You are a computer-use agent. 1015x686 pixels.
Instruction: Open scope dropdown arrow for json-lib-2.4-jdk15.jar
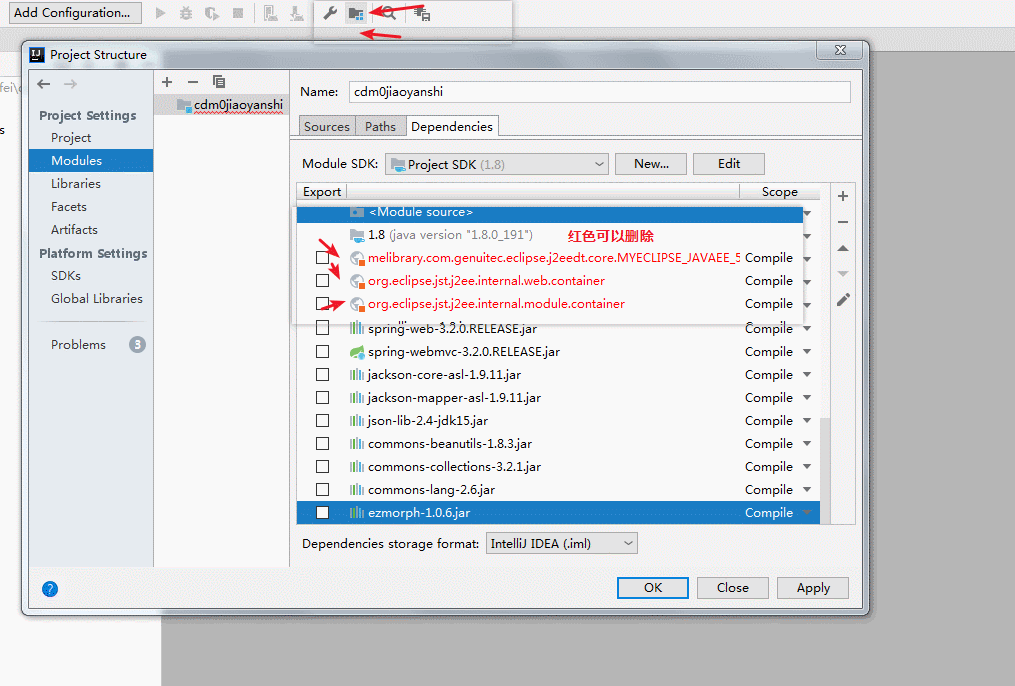tap(807, 421)
